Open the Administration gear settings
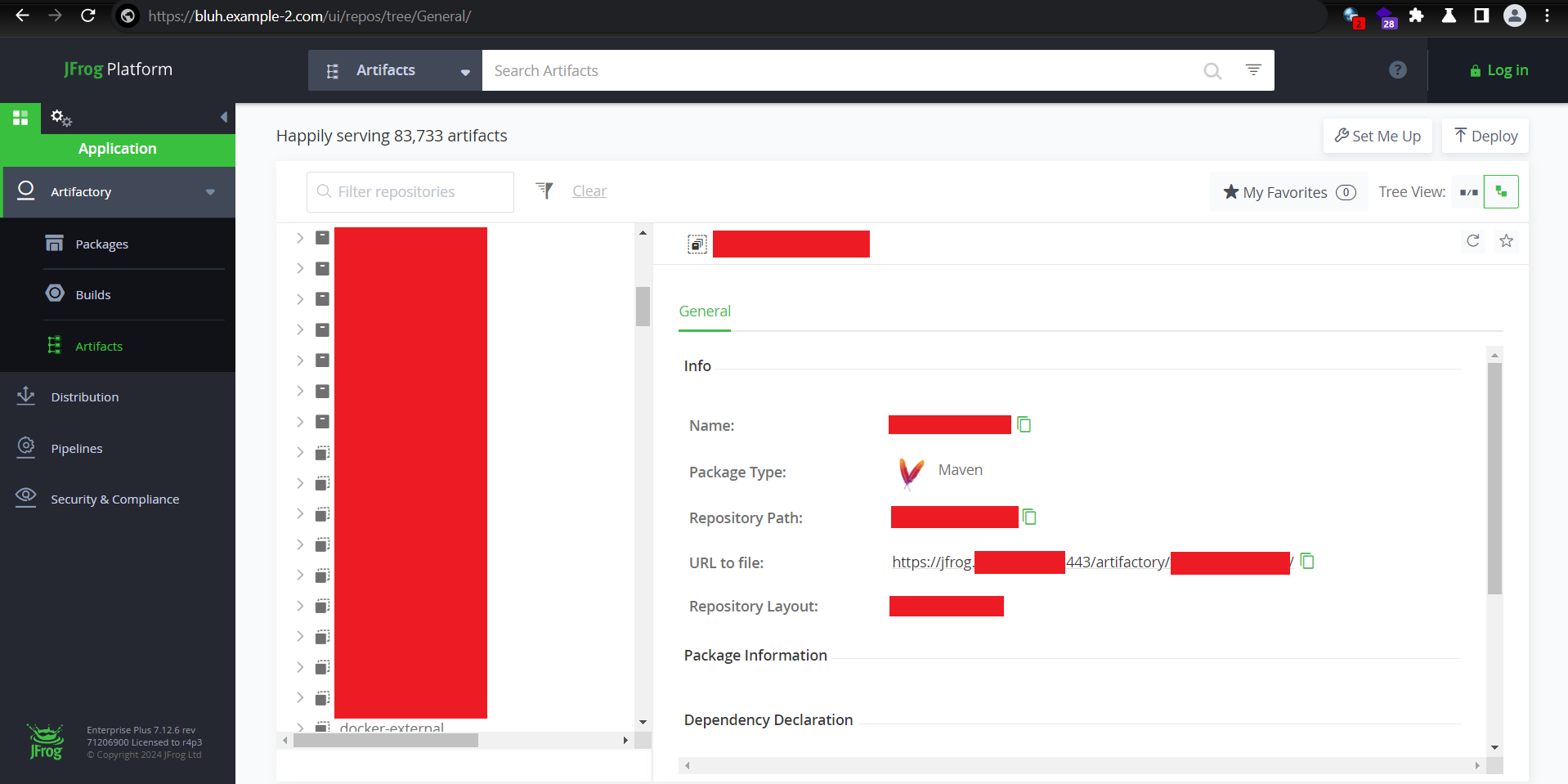 point(60,118)
